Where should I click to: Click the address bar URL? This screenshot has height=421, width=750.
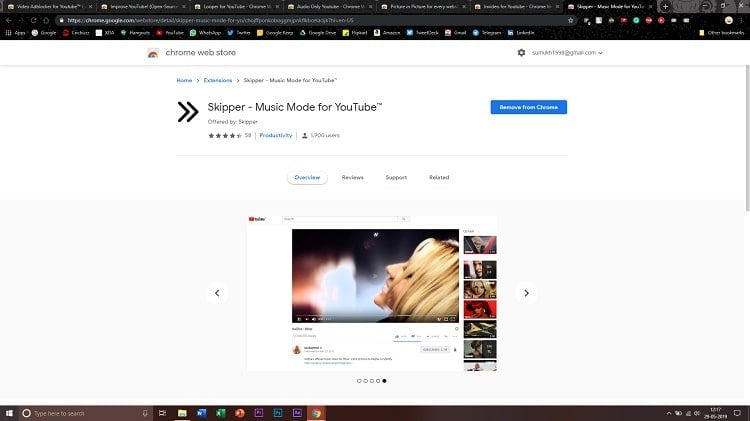coord(210,21)
